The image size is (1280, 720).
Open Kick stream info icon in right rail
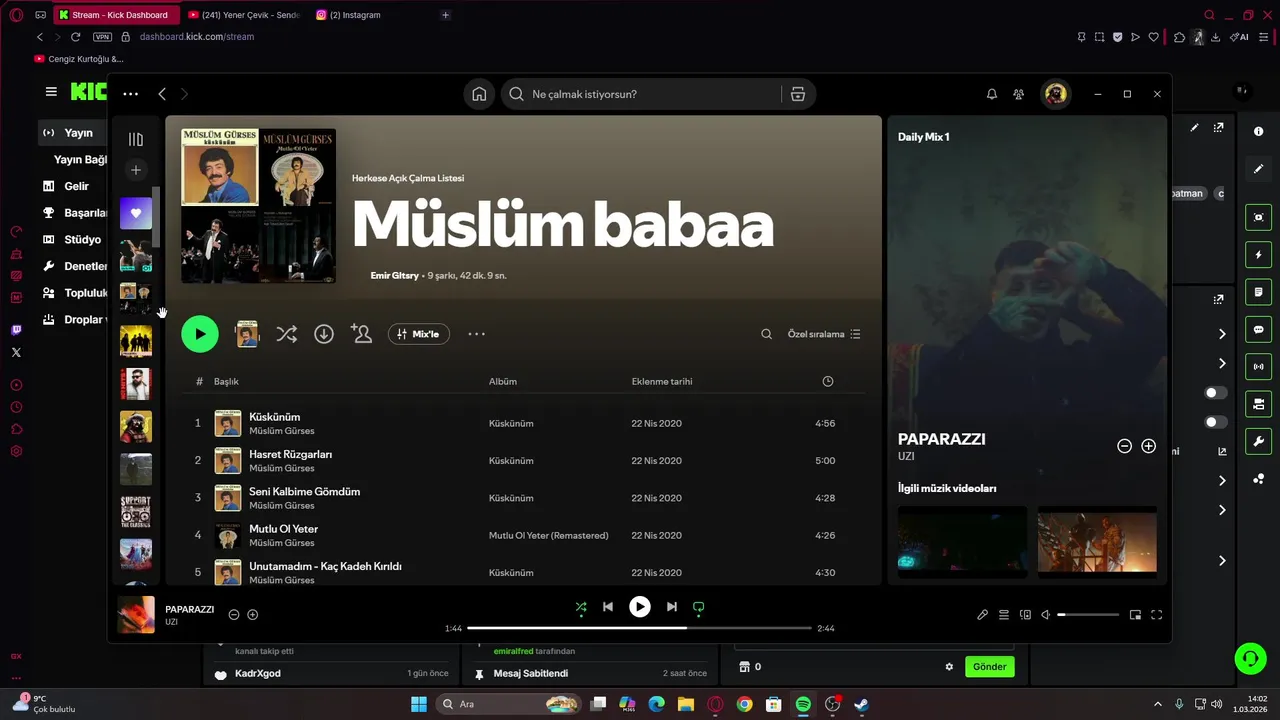[x=1258, y=132]
